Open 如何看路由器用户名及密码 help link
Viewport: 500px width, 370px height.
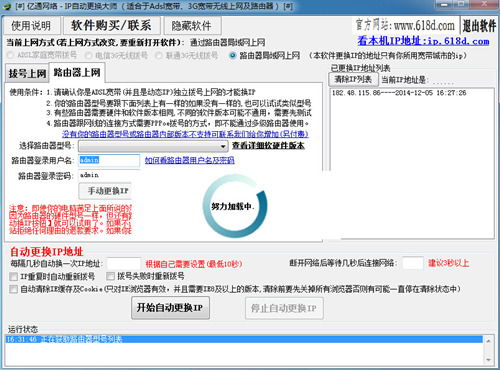(189, 160)
